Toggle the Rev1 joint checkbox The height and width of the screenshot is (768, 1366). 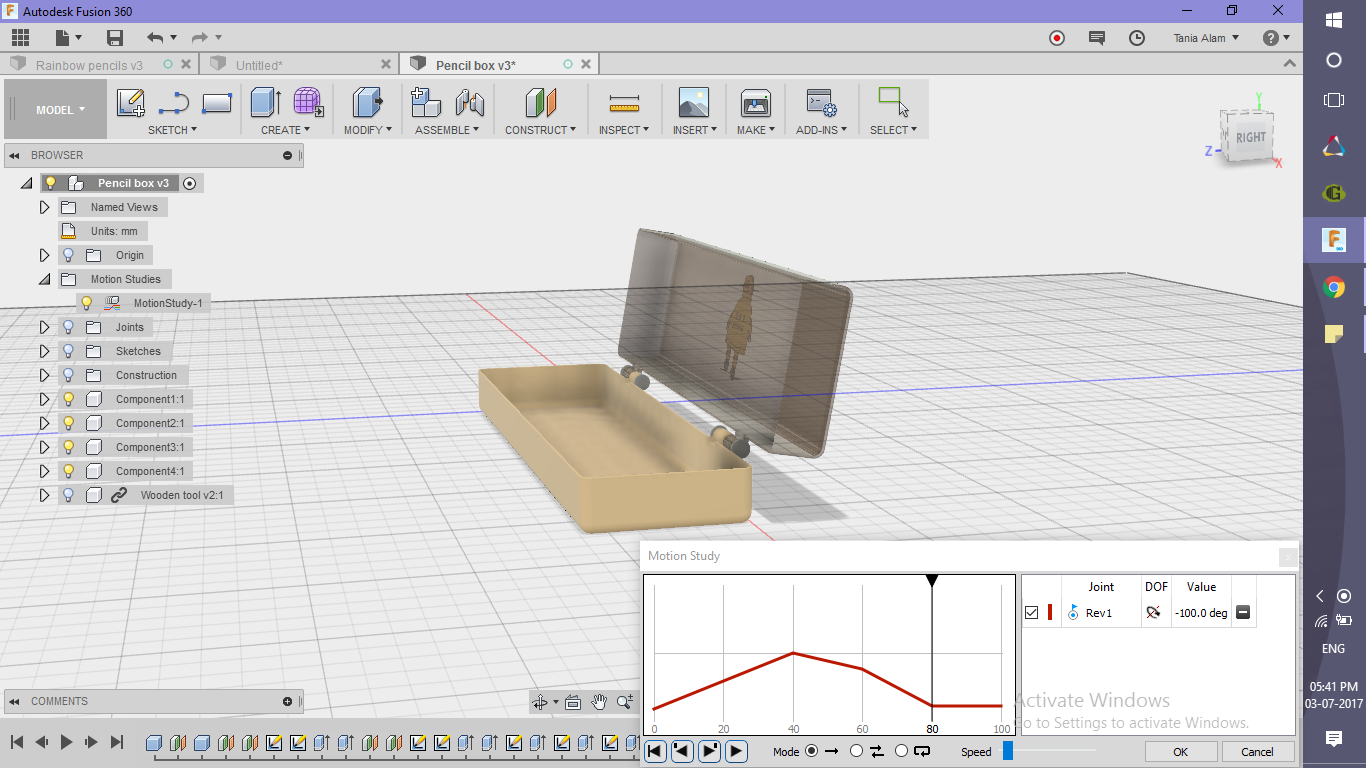tap(1032, 613)
